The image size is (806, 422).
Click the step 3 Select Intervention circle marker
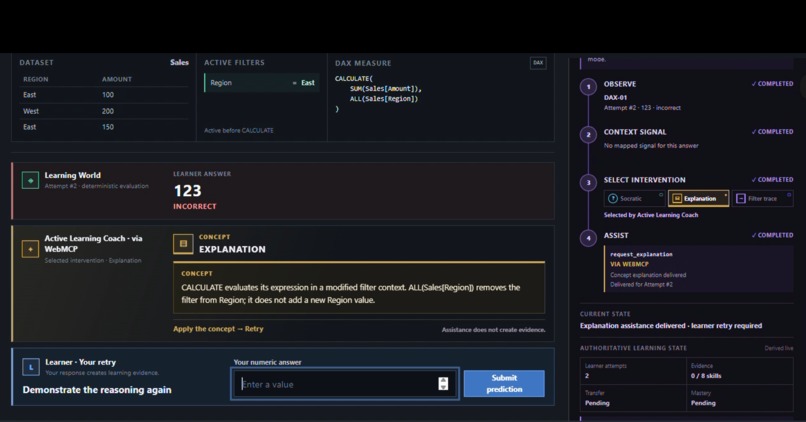click(588, 182)
